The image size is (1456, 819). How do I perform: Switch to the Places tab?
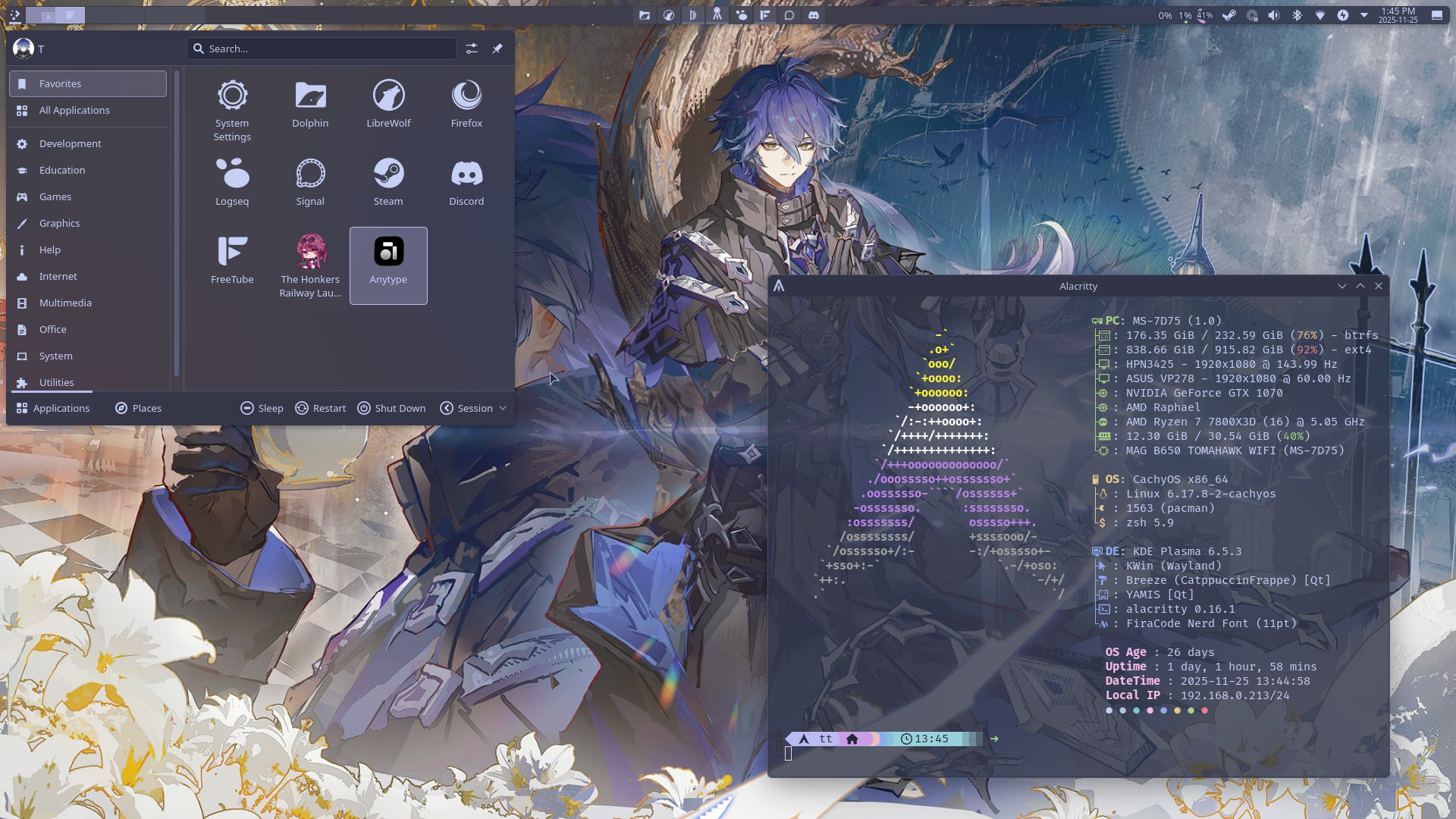pos(139,408)
